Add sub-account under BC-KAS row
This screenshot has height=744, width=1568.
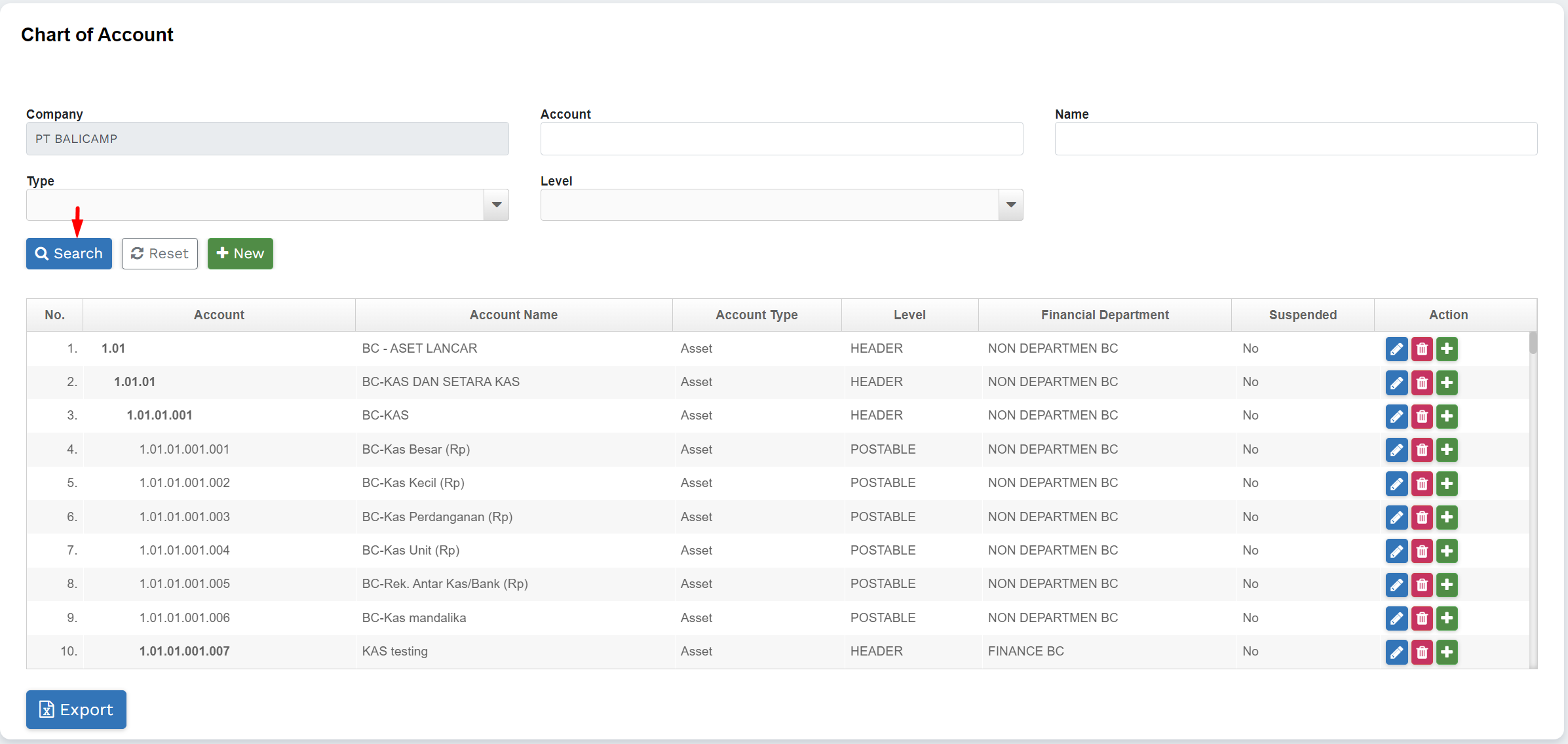1447,416
